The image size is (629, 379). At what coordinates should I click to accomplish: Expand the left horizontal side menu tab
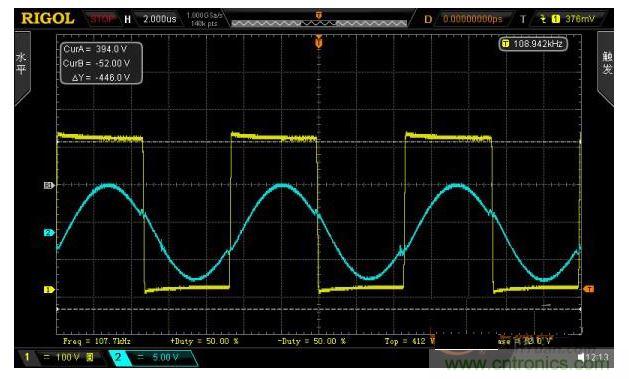pos(22,68)
